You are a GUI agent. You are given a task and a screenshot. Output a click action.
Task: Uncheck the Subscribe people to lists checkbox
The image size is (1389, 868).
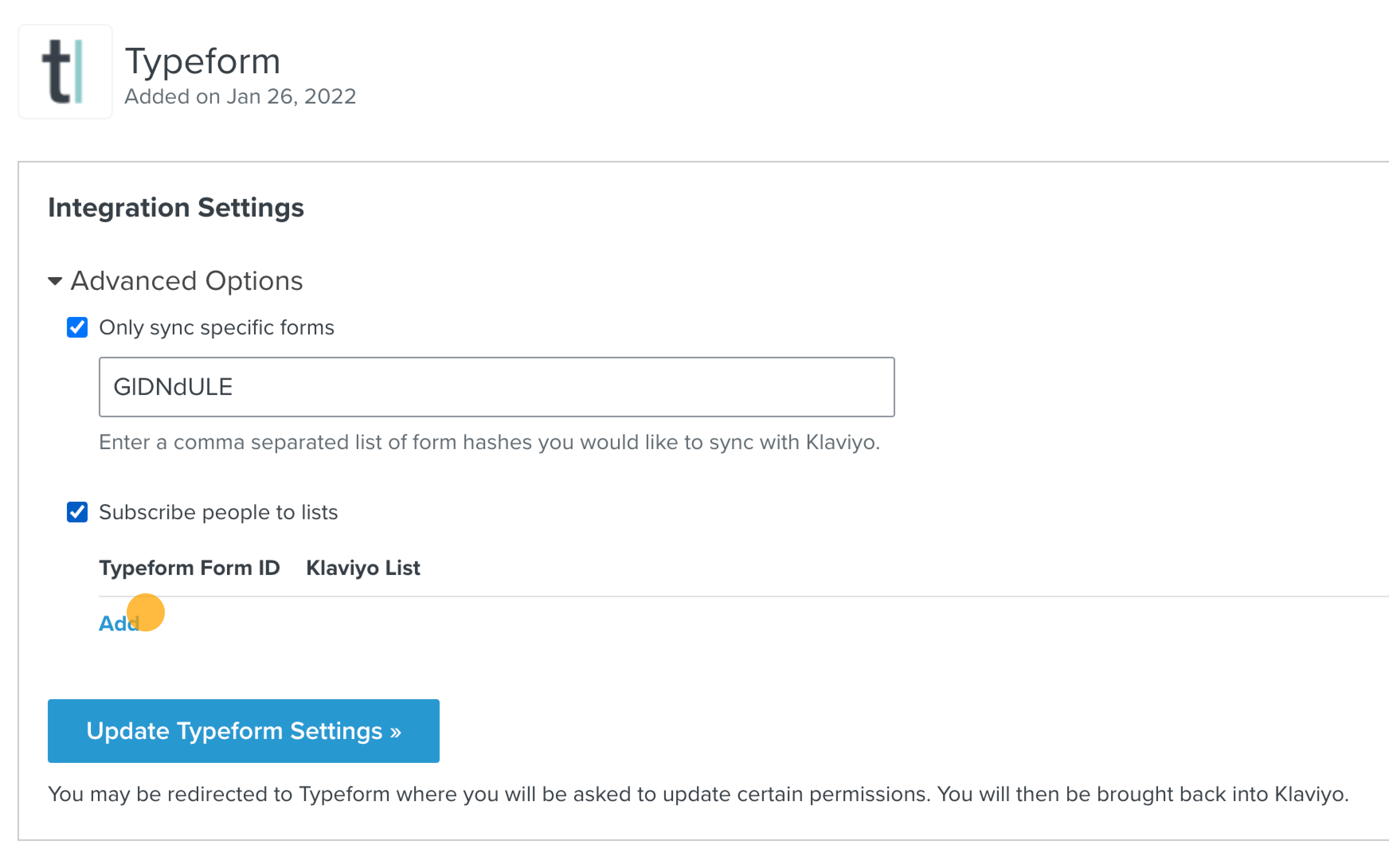78,512
